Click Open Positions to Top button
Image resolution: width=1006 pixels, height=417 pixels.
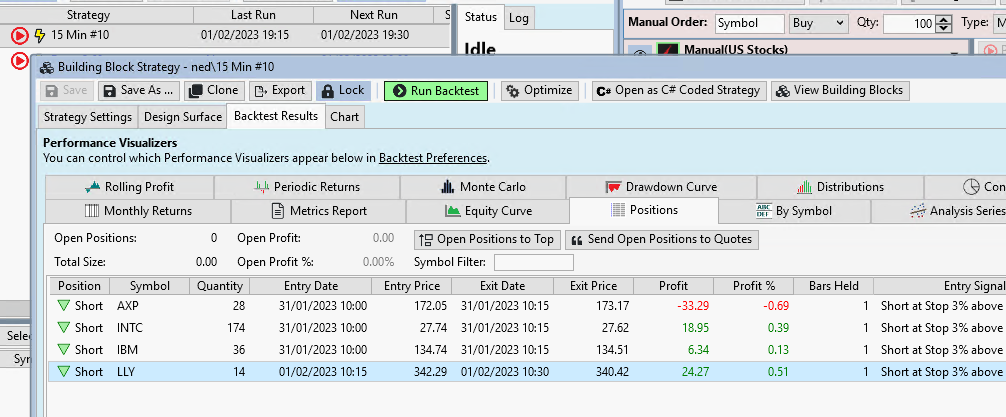tap(487, 239)
